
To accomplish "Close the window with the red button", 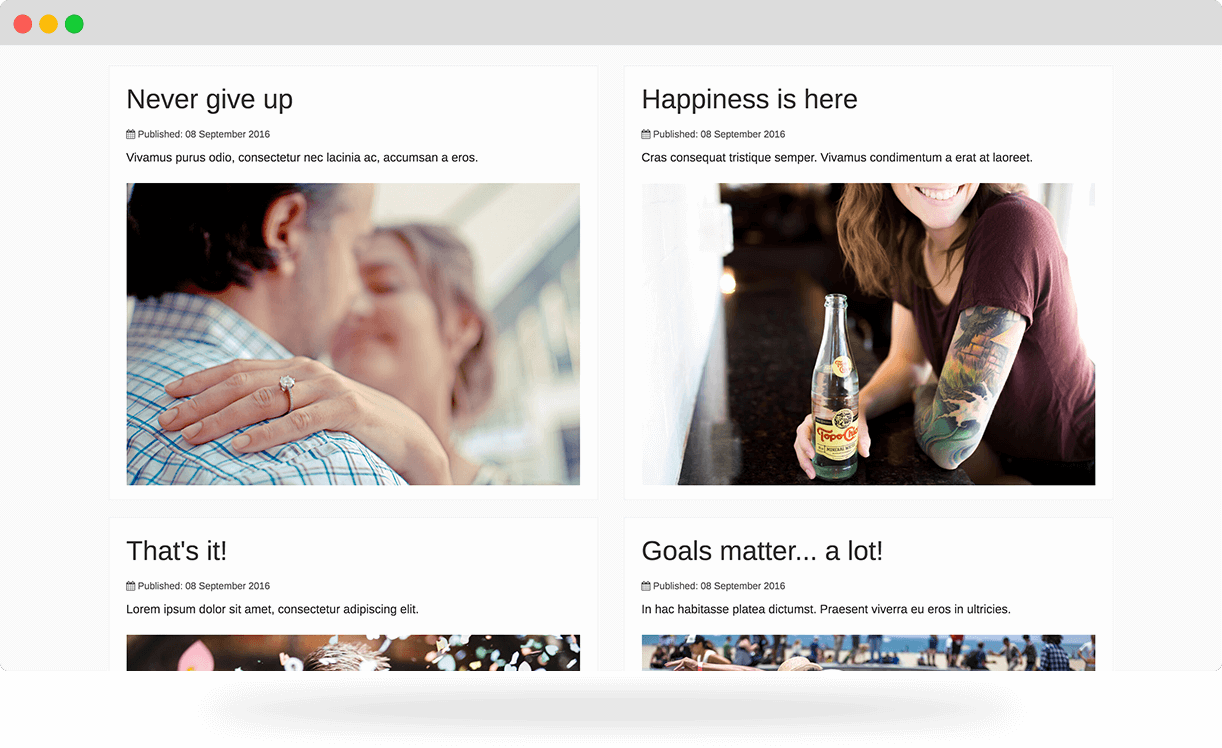I will [22, 24].
